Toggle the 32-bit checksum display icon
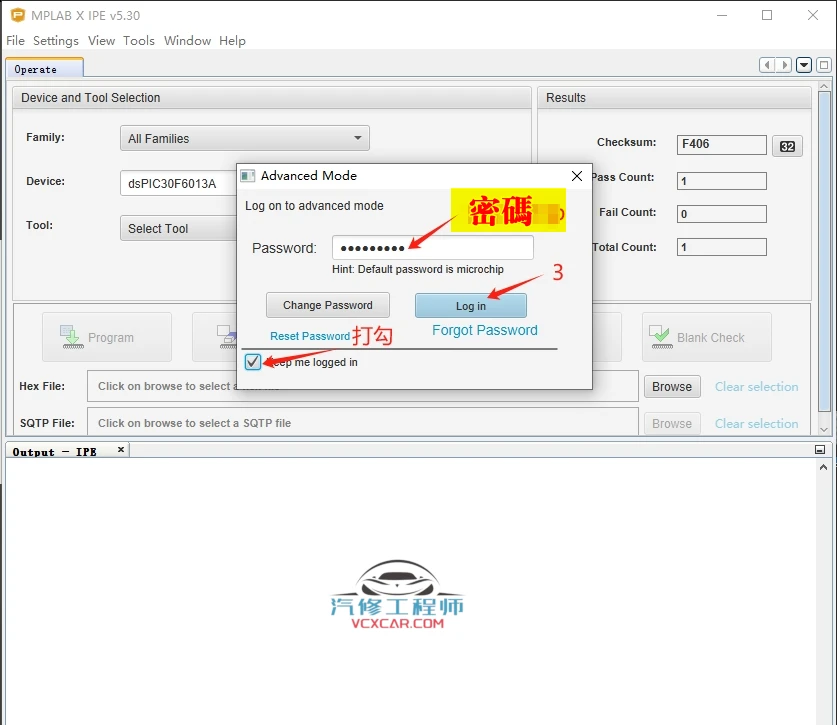 point(787,145)
